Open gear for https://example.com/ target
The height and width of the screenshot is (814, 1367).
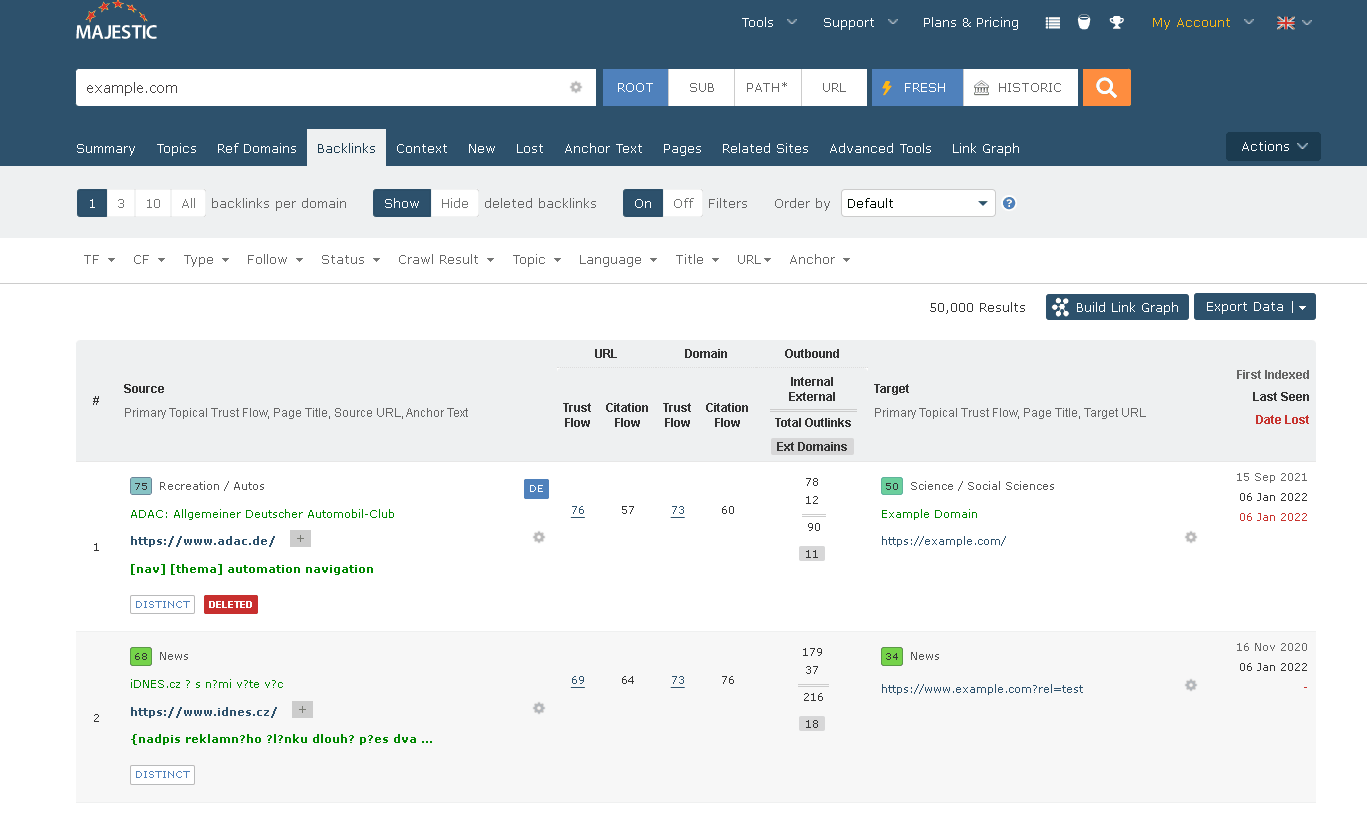[x=1191, y=537]
